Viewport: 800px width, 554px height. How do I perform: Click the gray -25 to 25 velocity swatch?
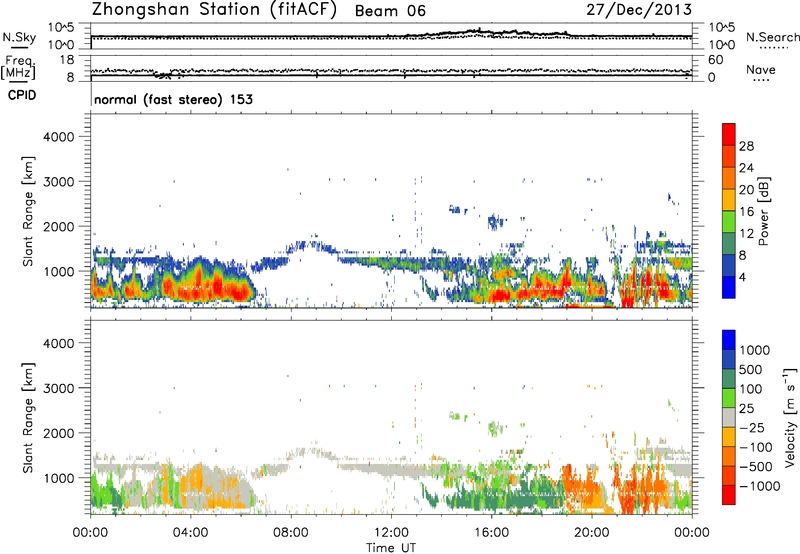click(729, 418)
